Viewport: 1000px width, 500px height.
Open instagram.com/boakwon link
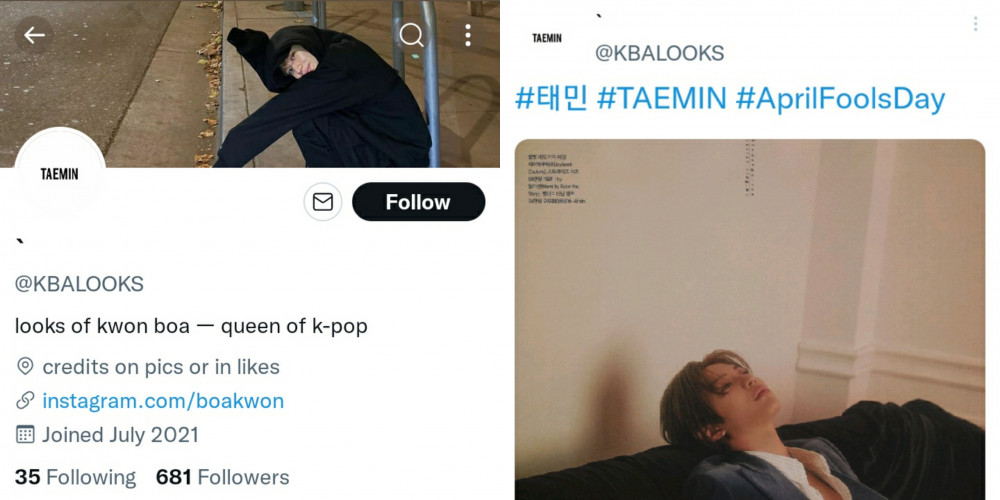(x=163, y=401)
